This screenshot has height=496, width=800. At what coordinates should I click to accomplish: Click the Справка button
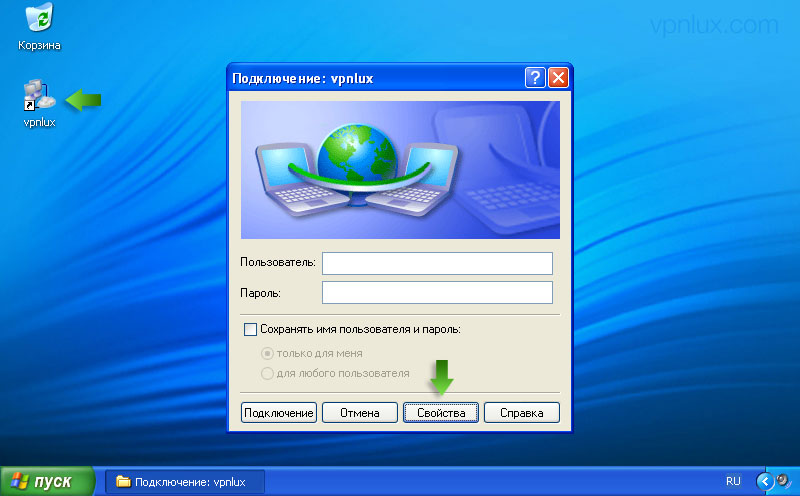521,412
